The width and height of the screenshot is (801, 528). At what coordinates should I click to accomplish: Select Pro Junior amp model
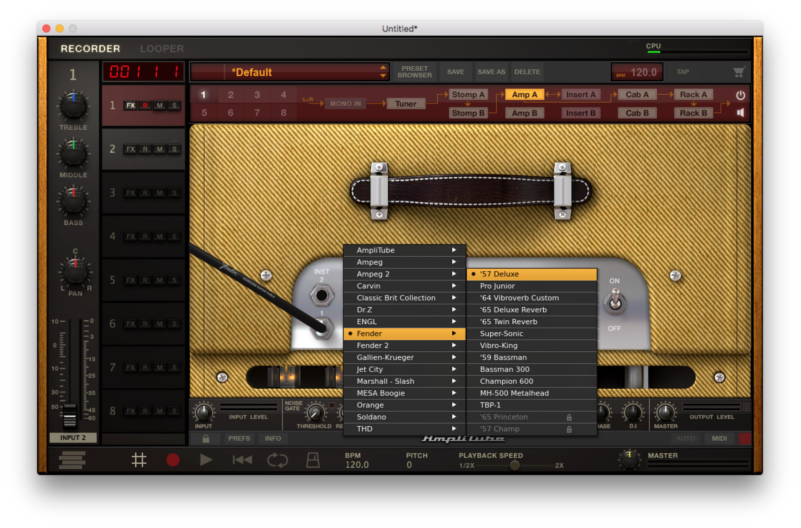point(532,286)
